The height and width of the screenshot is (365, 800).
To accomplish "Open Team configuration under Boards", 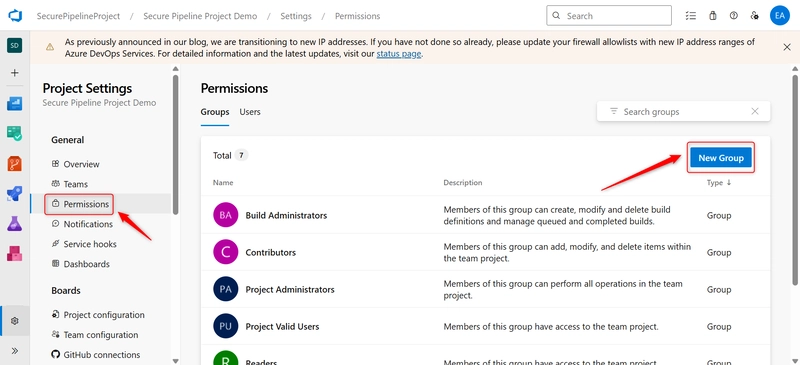I will [x=101, y=335].
